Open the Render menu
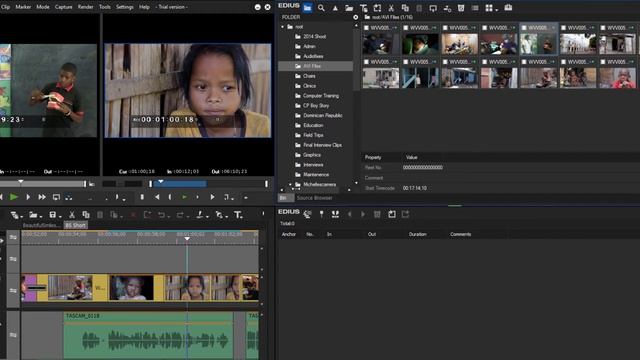Image resolution: width=640 pixels, height=360 pixels. pos(85,7)
